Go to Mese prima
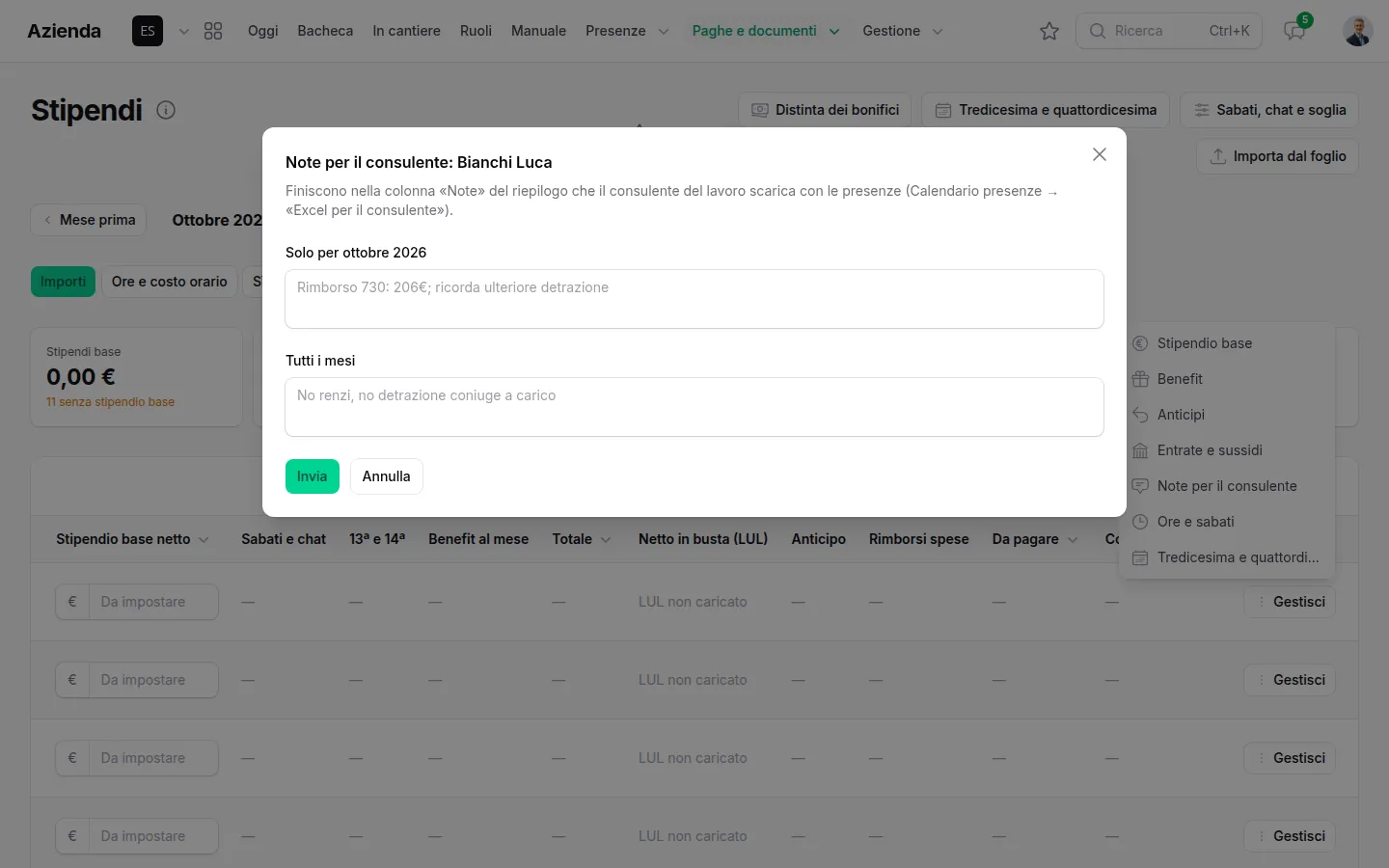 (88, 220)
